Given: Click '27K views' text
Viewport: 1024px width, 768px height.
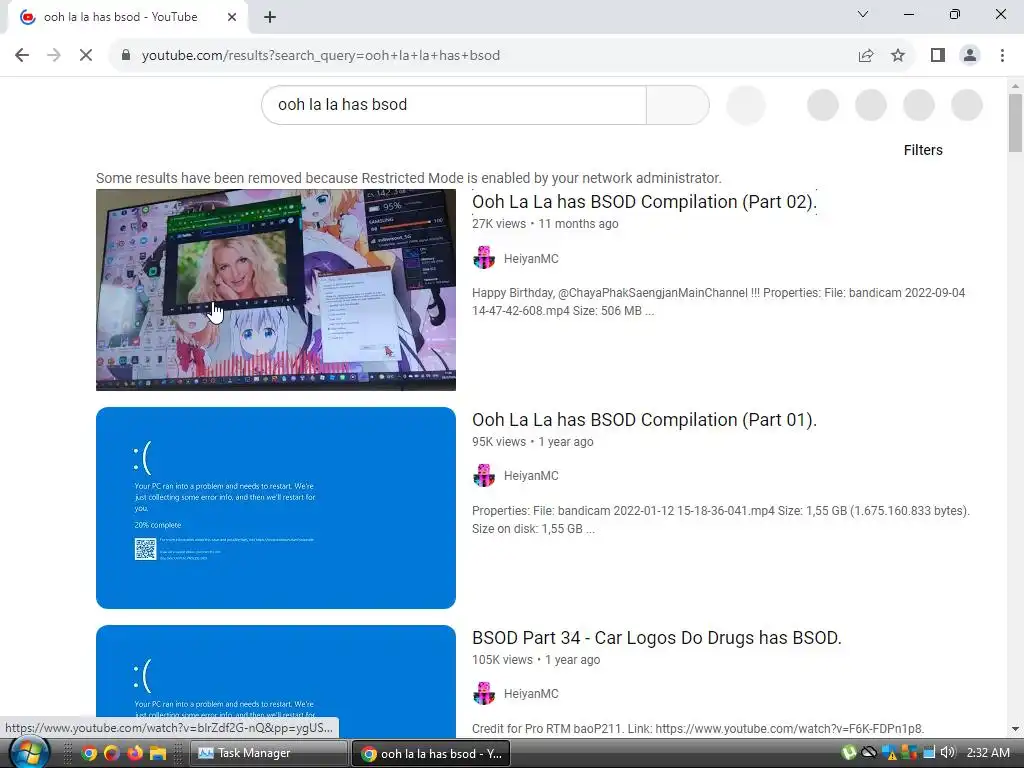Looking at the screenshot, I should click(x=499, y=224).
